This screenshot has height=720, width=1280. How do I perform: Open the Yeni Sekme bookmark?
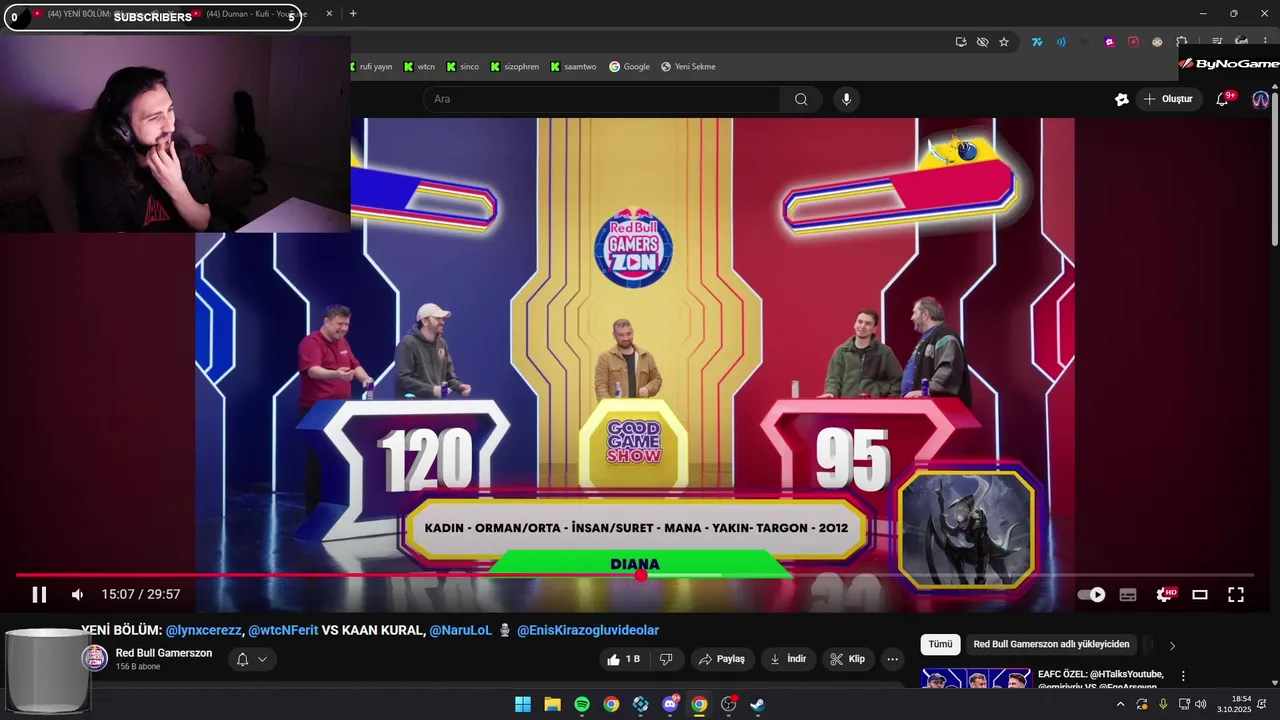click(688, 67)
